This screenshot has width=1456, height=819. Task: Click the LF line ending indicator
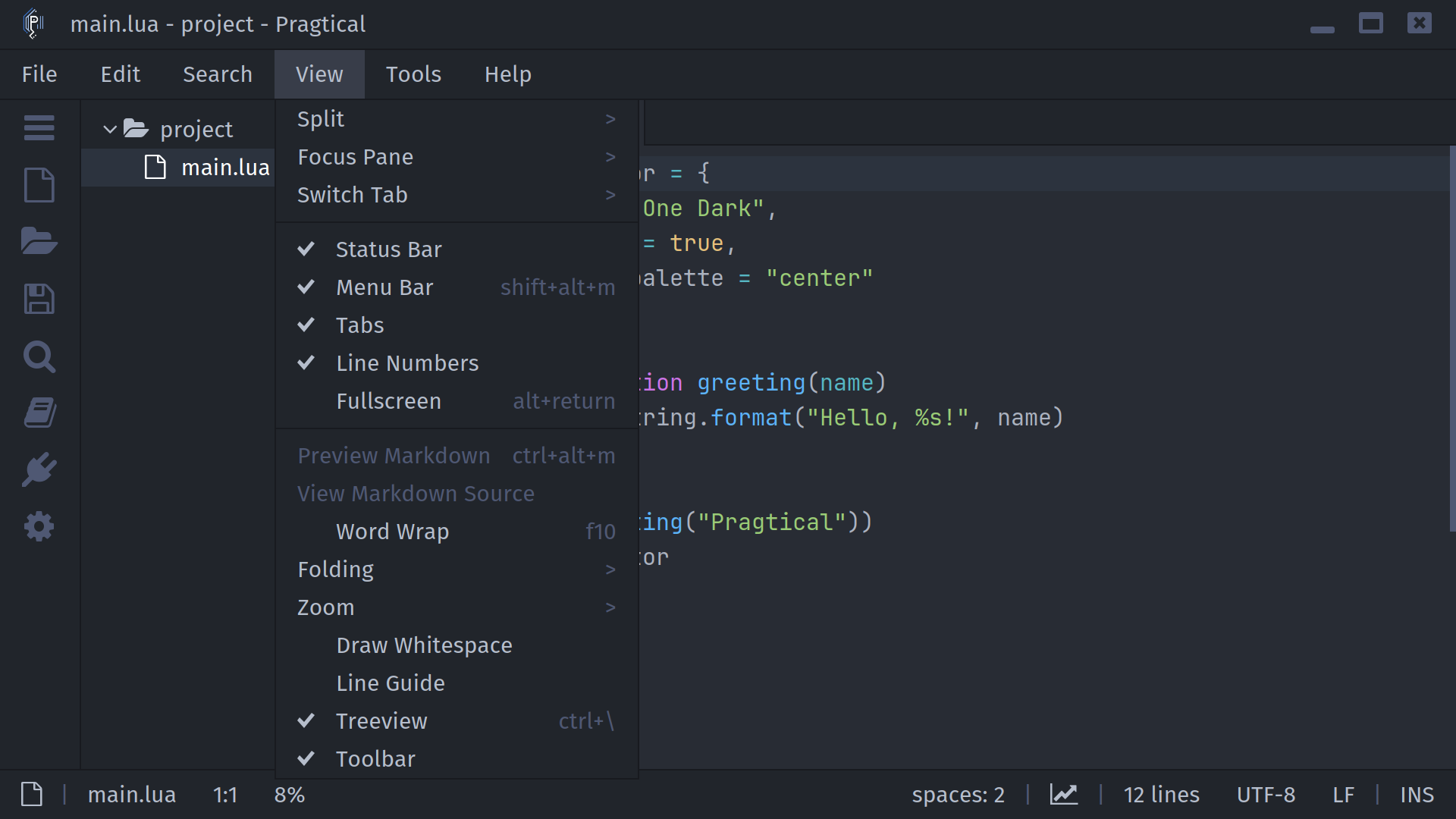(x=1343, y=794)
